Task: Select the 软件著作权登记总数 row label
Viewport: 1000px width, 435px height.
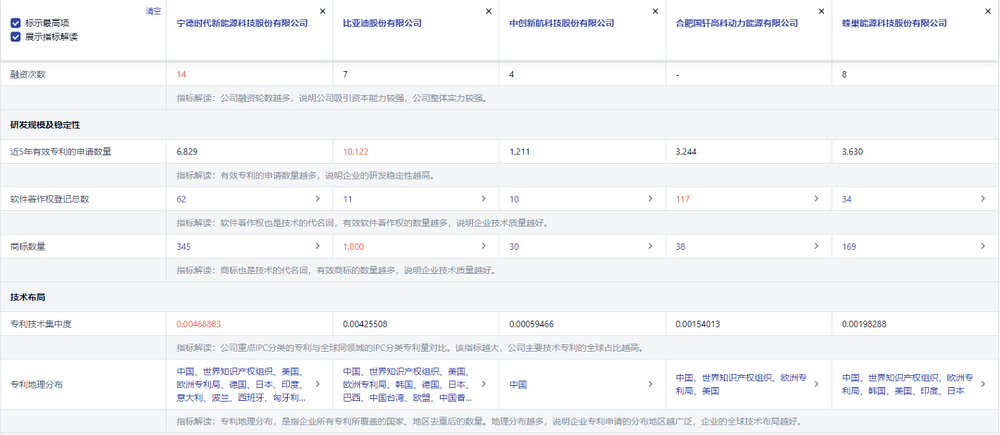Action: tap(50, 199)
